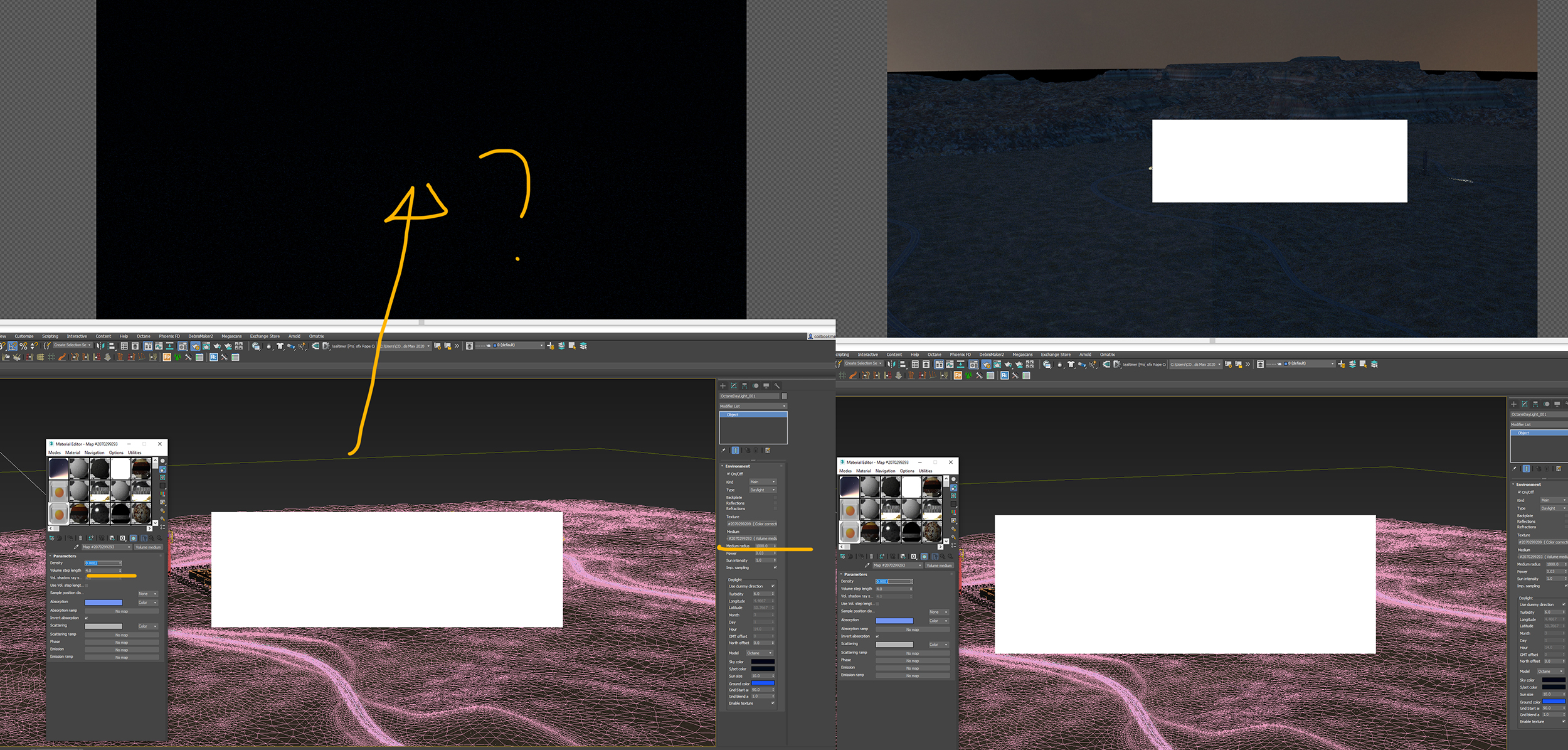Click the Create plus tab icon

pyautogui.click(x=723, y=386)
